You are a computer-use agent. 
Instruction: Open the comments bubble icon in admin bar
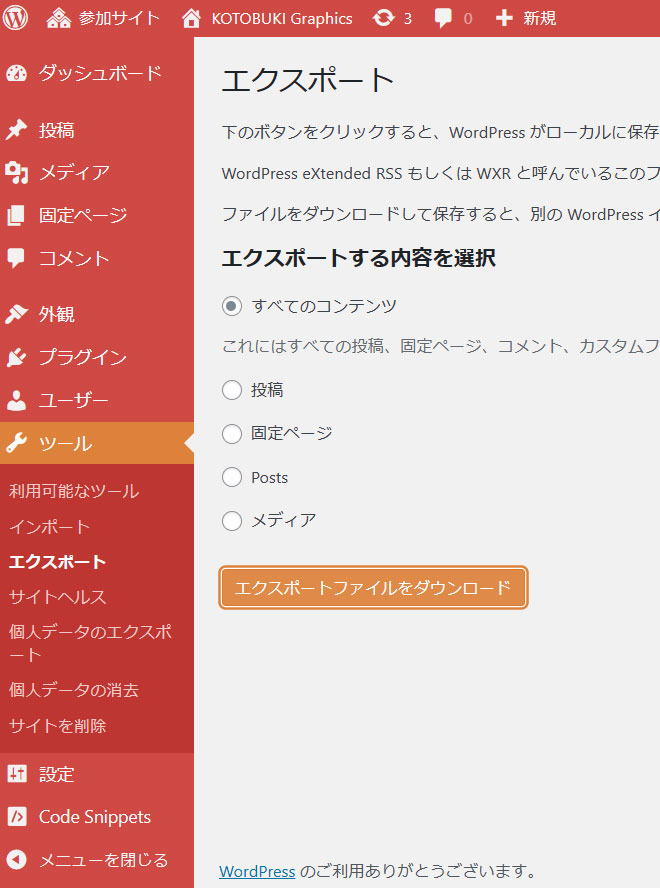point(443,18)
